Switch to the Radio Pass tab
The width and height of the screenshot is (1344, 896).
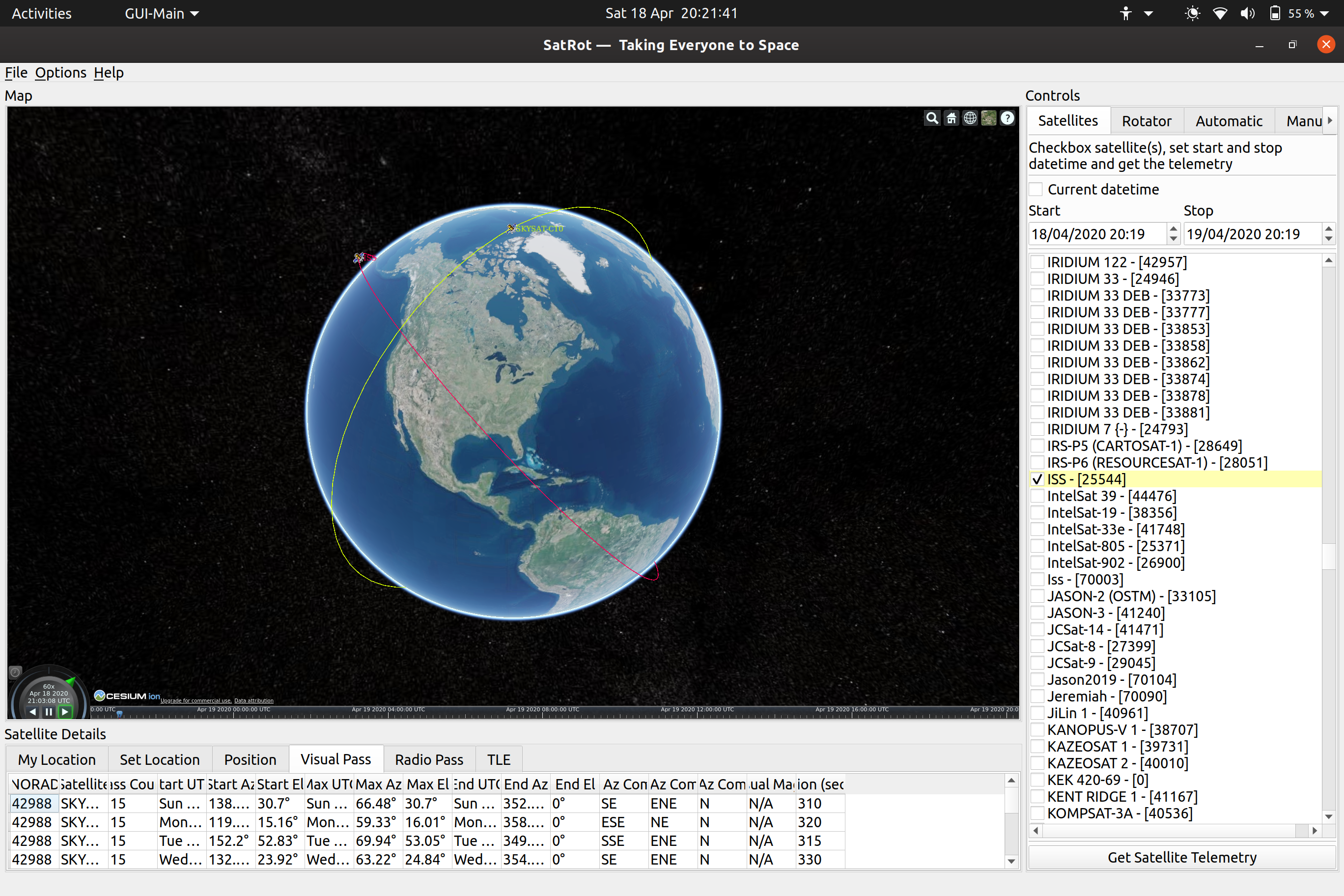click(429, 759)
